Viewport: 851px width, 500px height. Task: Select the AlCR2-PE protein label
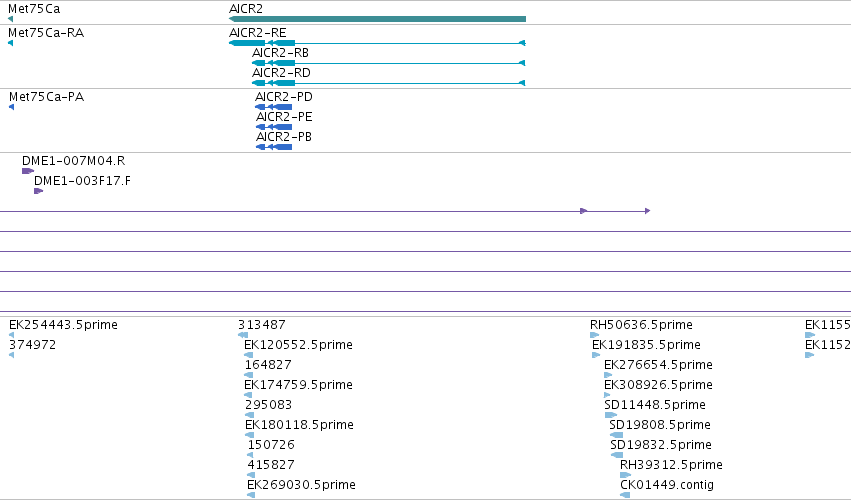tap(284, 117)
